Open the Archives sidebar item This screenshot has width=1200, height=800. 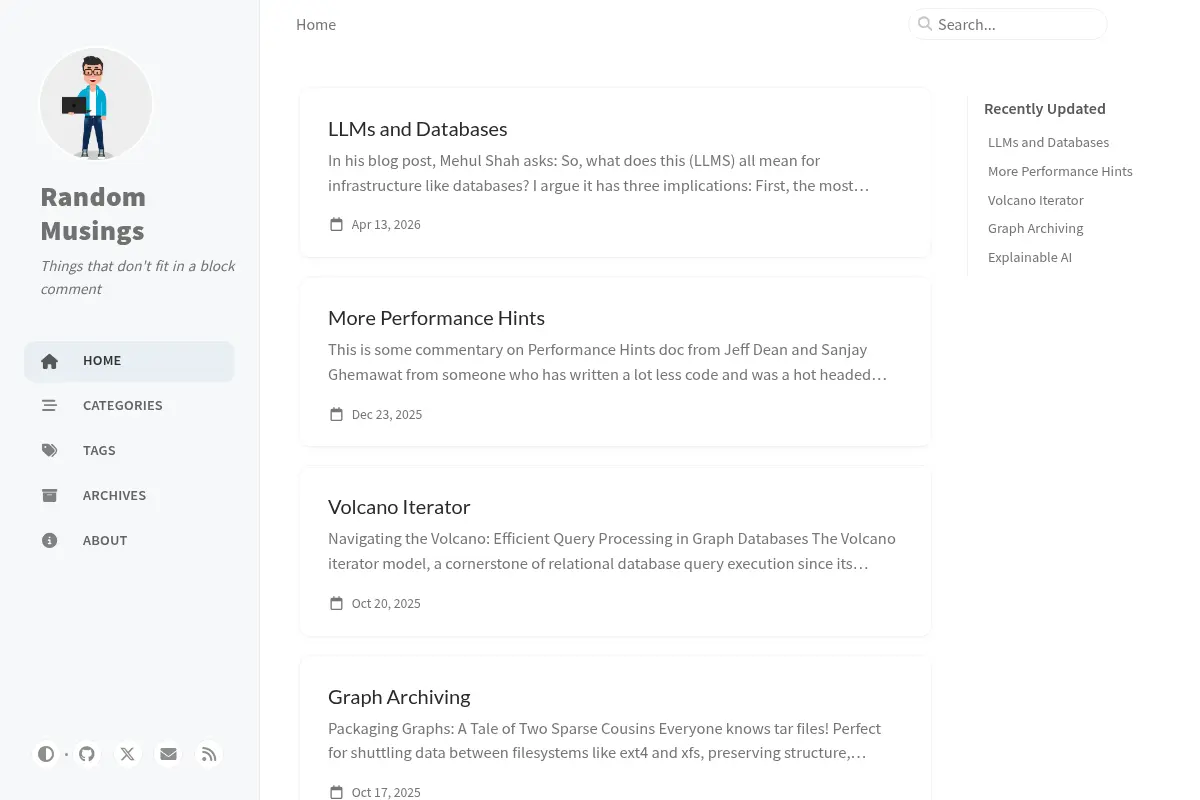(129, 496)
